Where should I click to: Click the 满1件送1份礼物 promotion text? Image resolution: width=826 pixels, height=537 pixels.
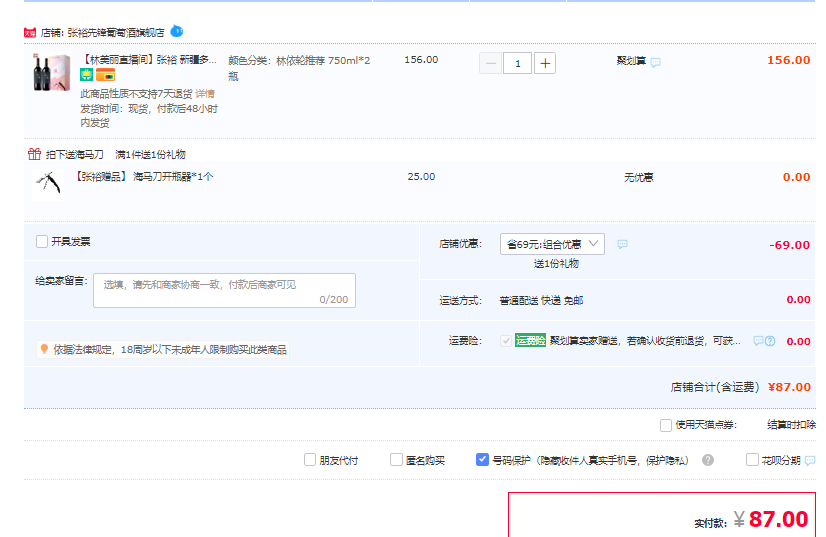click(x=151, y=154)
